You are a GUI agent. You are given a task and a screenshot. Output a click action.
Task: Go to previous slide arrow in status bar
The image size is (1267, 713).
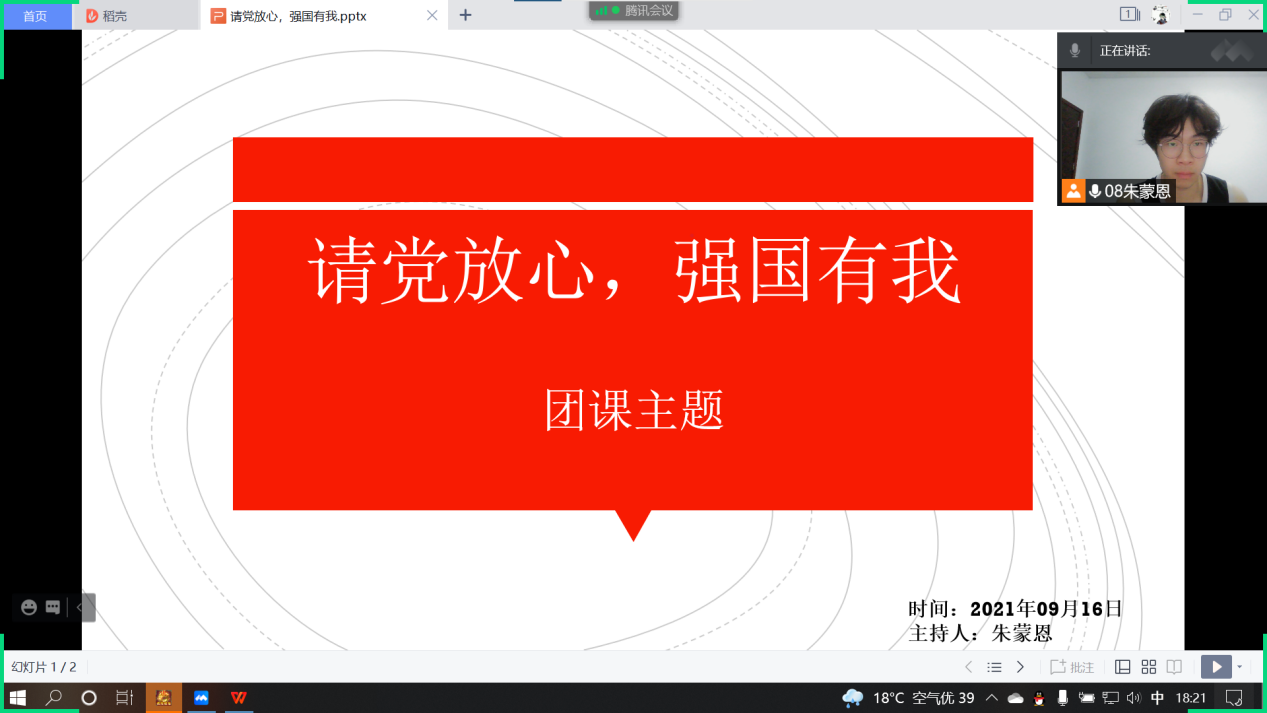coord(968,667)
